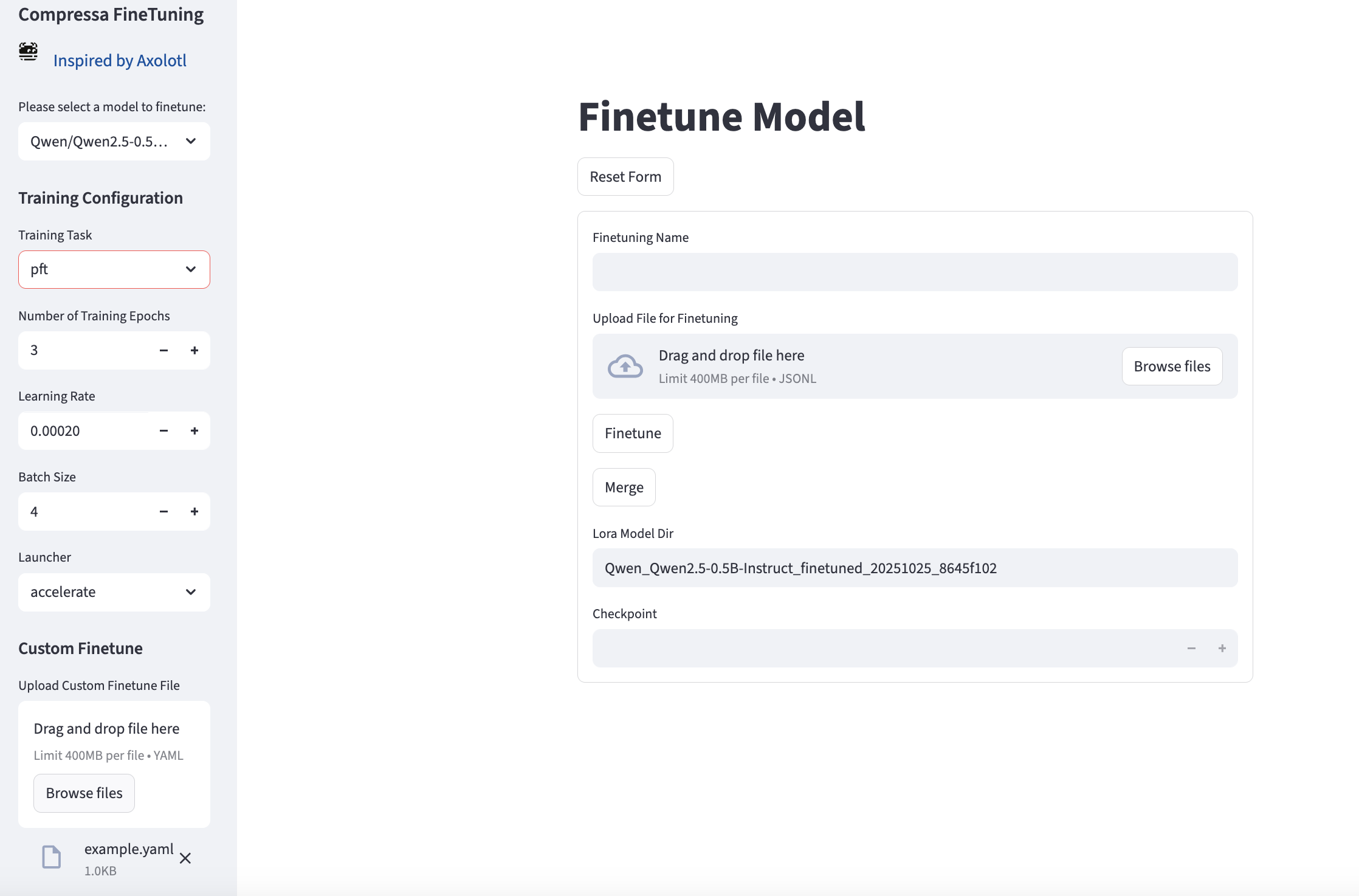Increase Number of Training Epochs
The height and width of the screenshot is (896, 1359).
194,350
